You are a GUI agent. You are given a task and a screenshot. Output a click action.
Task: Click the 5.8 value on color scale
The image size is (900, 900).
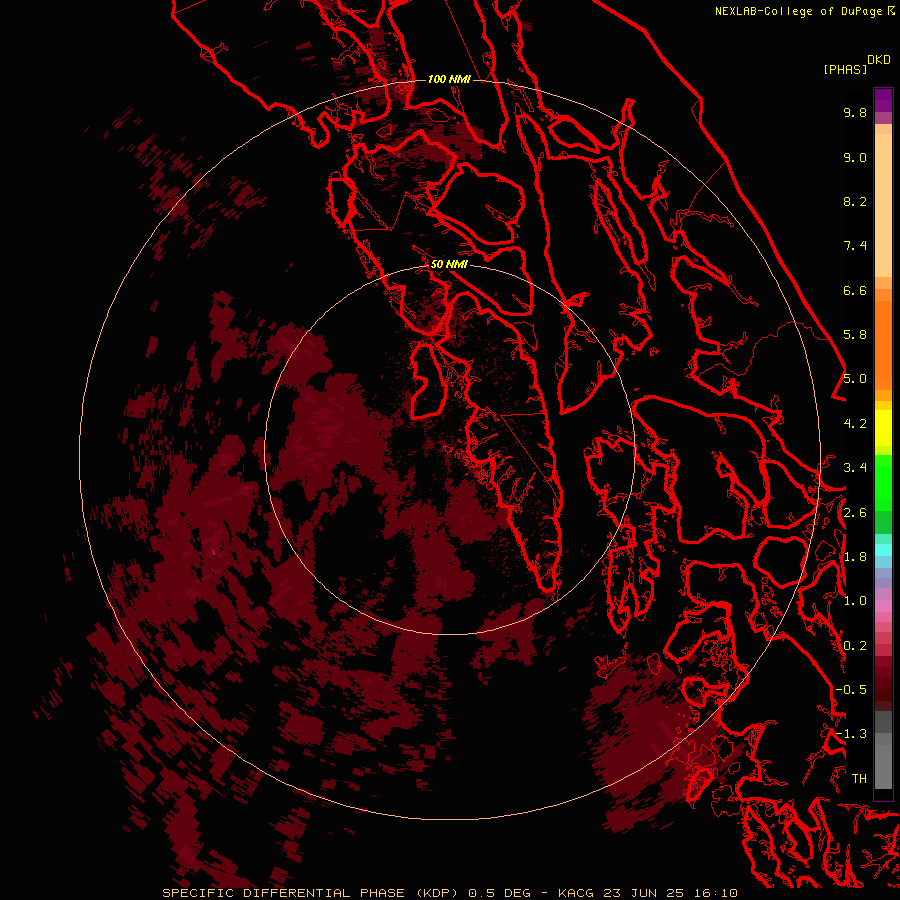tap(855, 335)
